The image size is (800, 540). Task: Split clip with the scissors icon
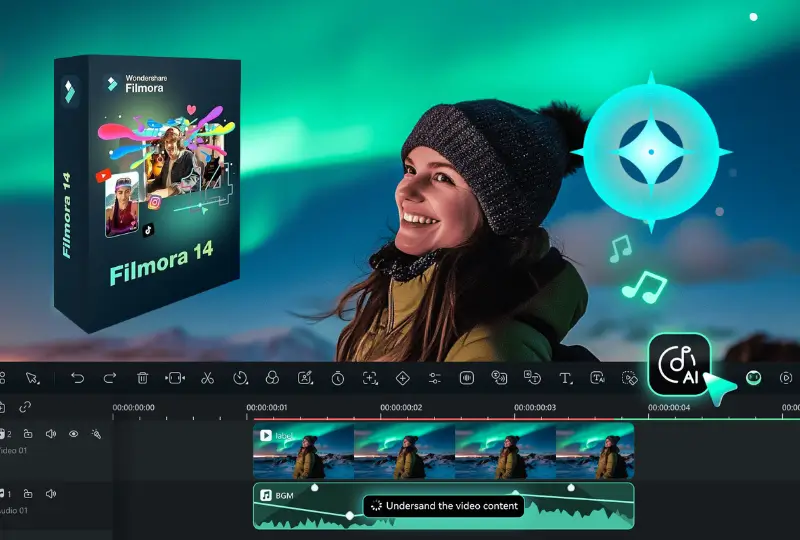click(207, 378)
